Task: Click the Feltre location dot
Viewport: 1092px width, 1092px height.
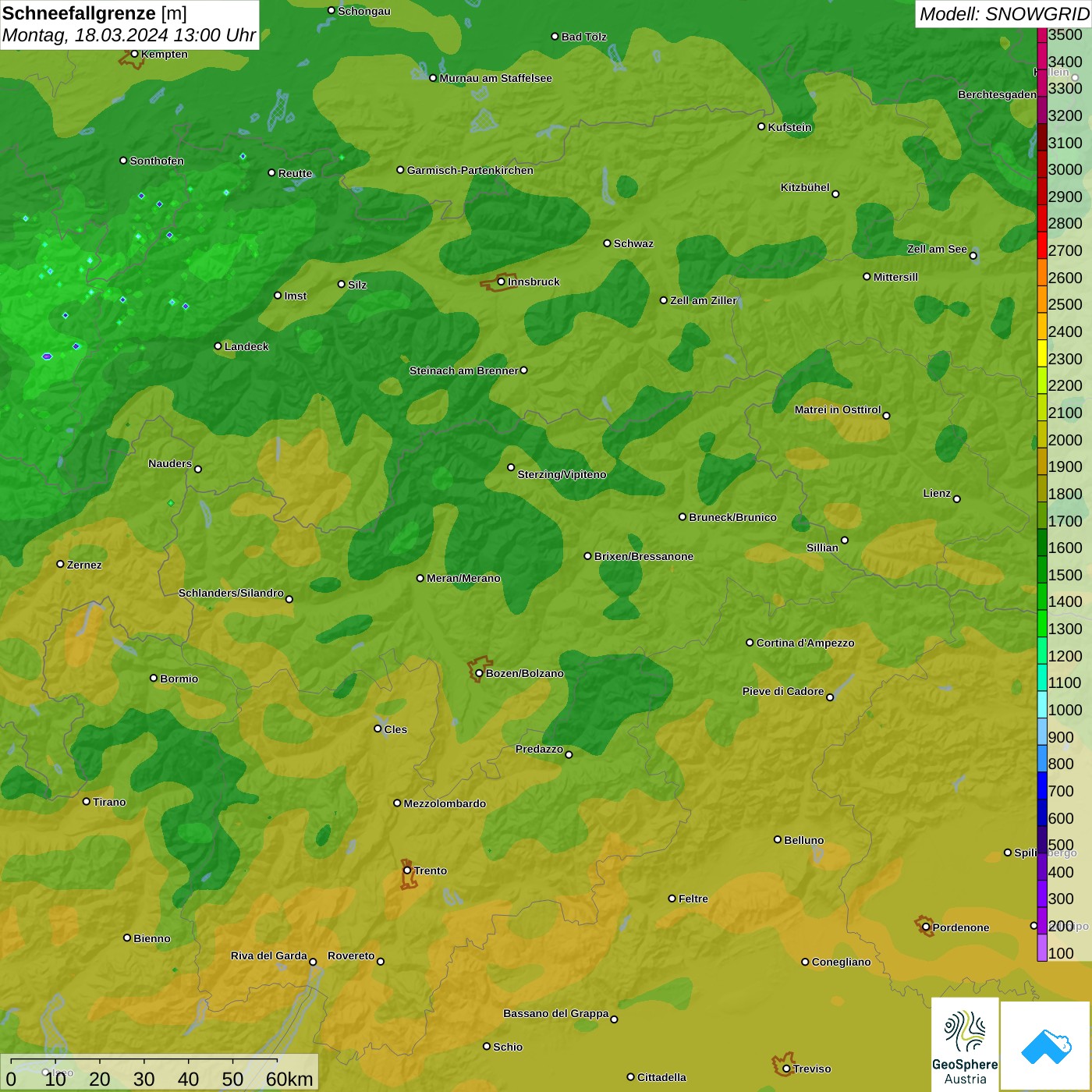Action: (672, 899)
